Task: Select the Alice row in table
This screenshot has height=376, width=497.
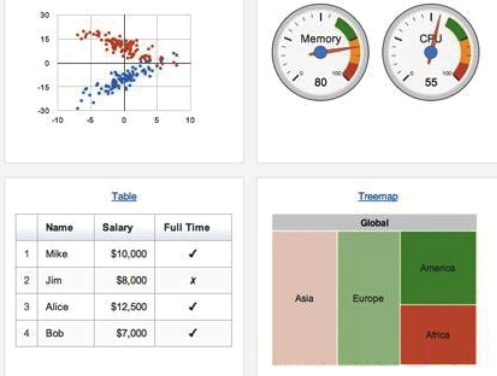Action: [124, 307]
